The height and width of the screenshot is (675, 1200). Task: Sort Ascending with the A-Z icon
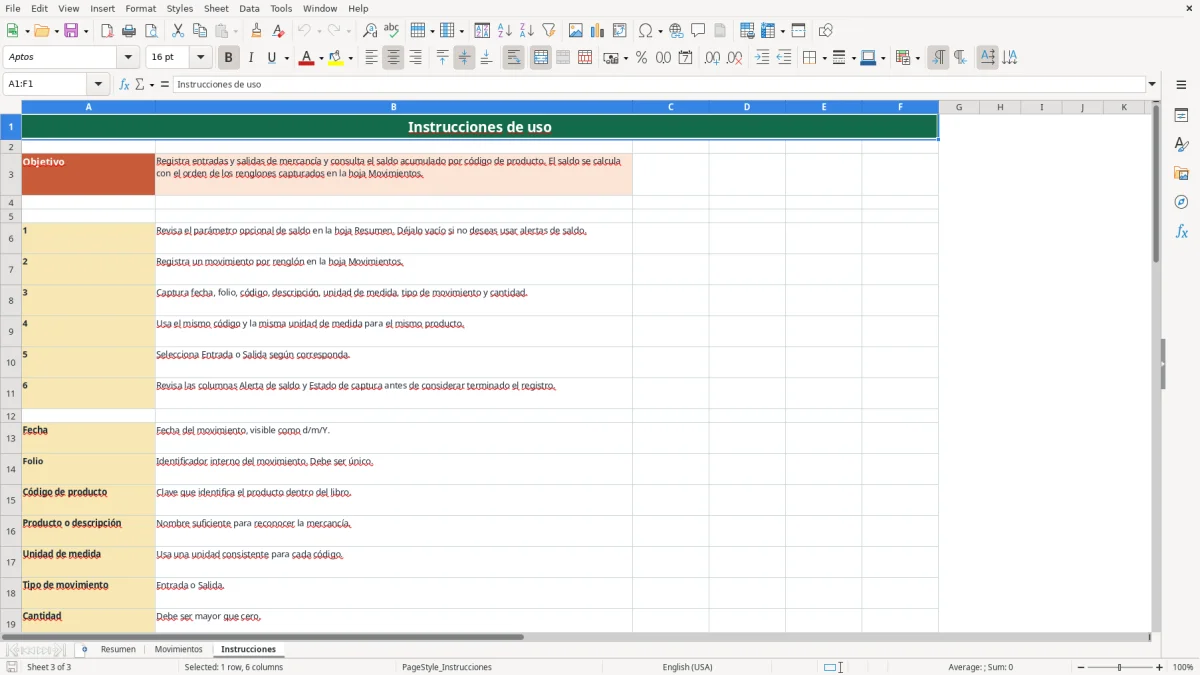504,31
